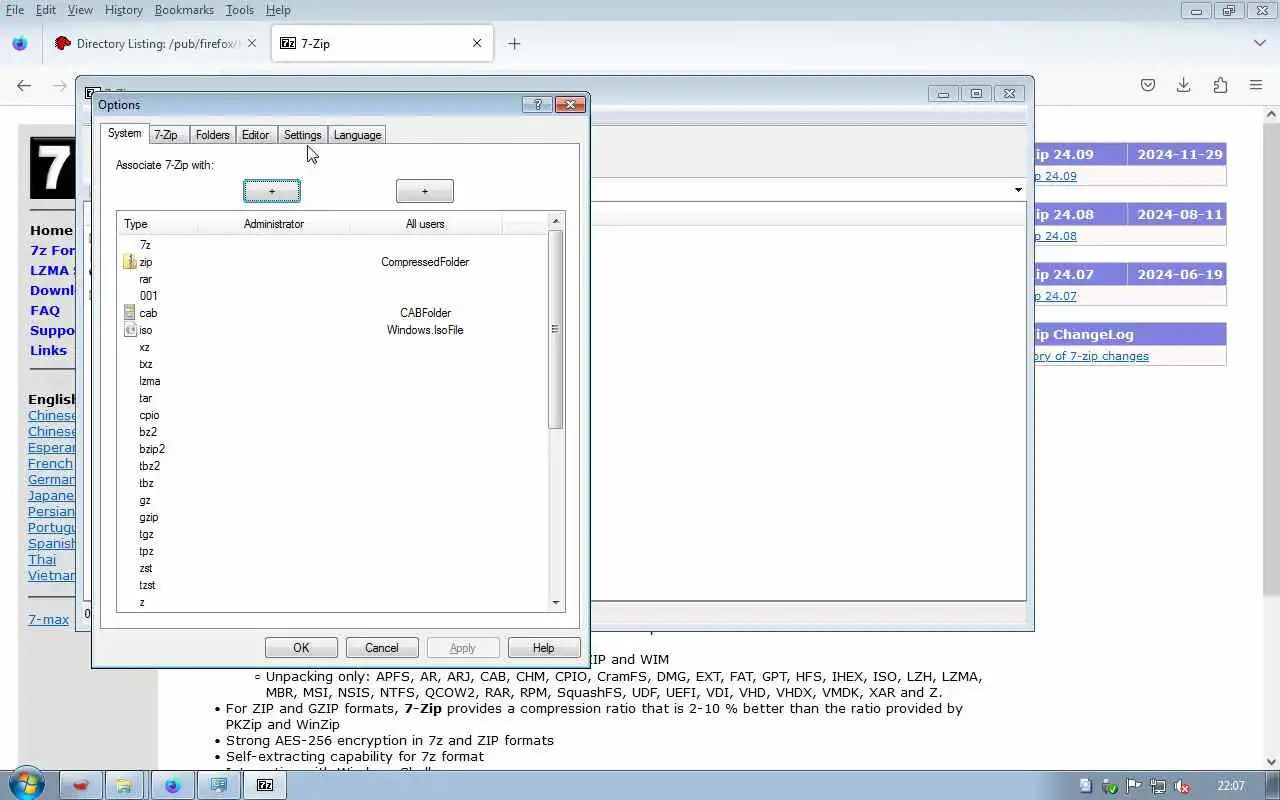Go back with the Firefox back arrow
The width and height of the screenshot is (1280, 800).
pyautogui.click(x=24, y=85)
